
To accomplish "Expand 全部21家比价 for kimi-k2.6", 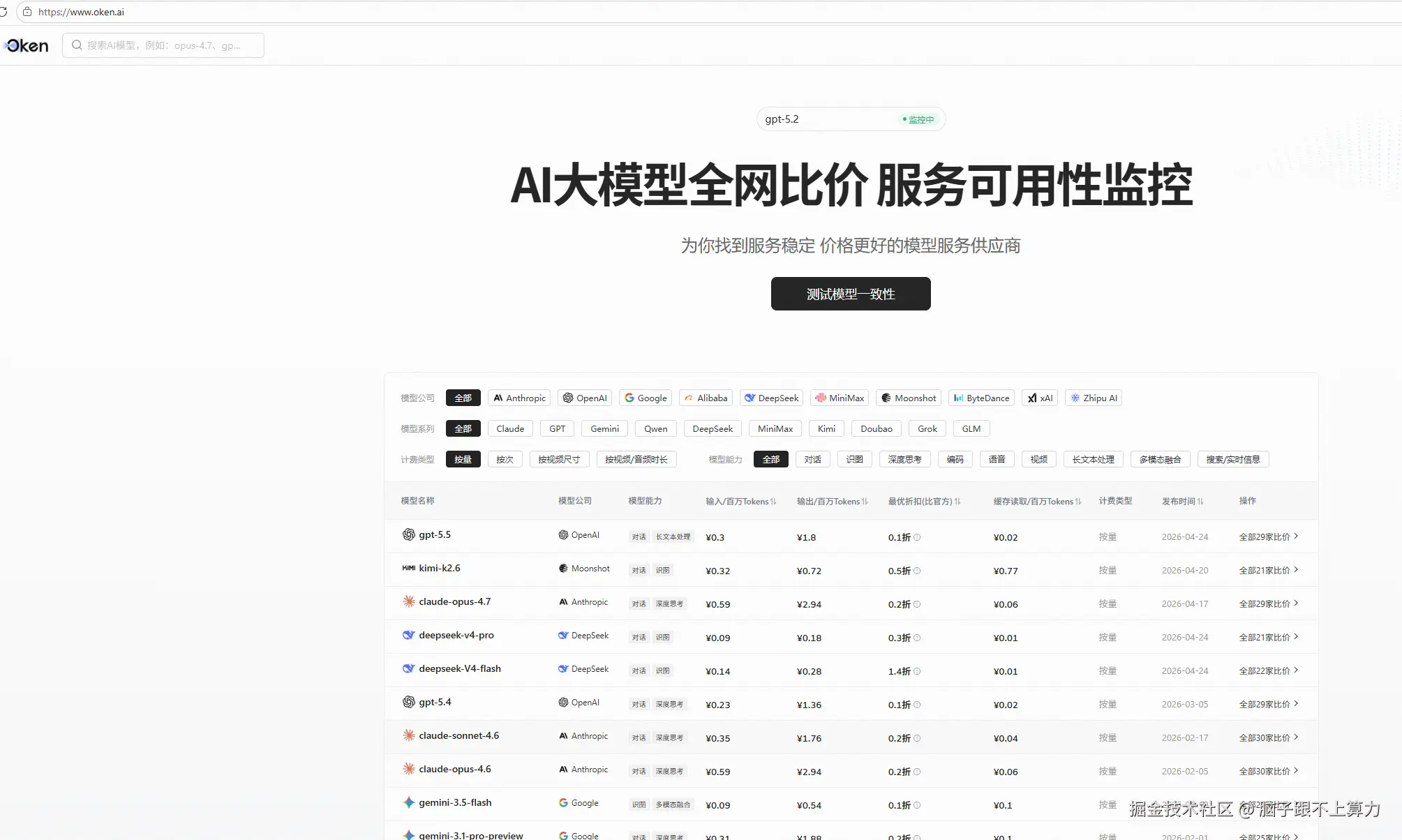I will pos(1269,570).
